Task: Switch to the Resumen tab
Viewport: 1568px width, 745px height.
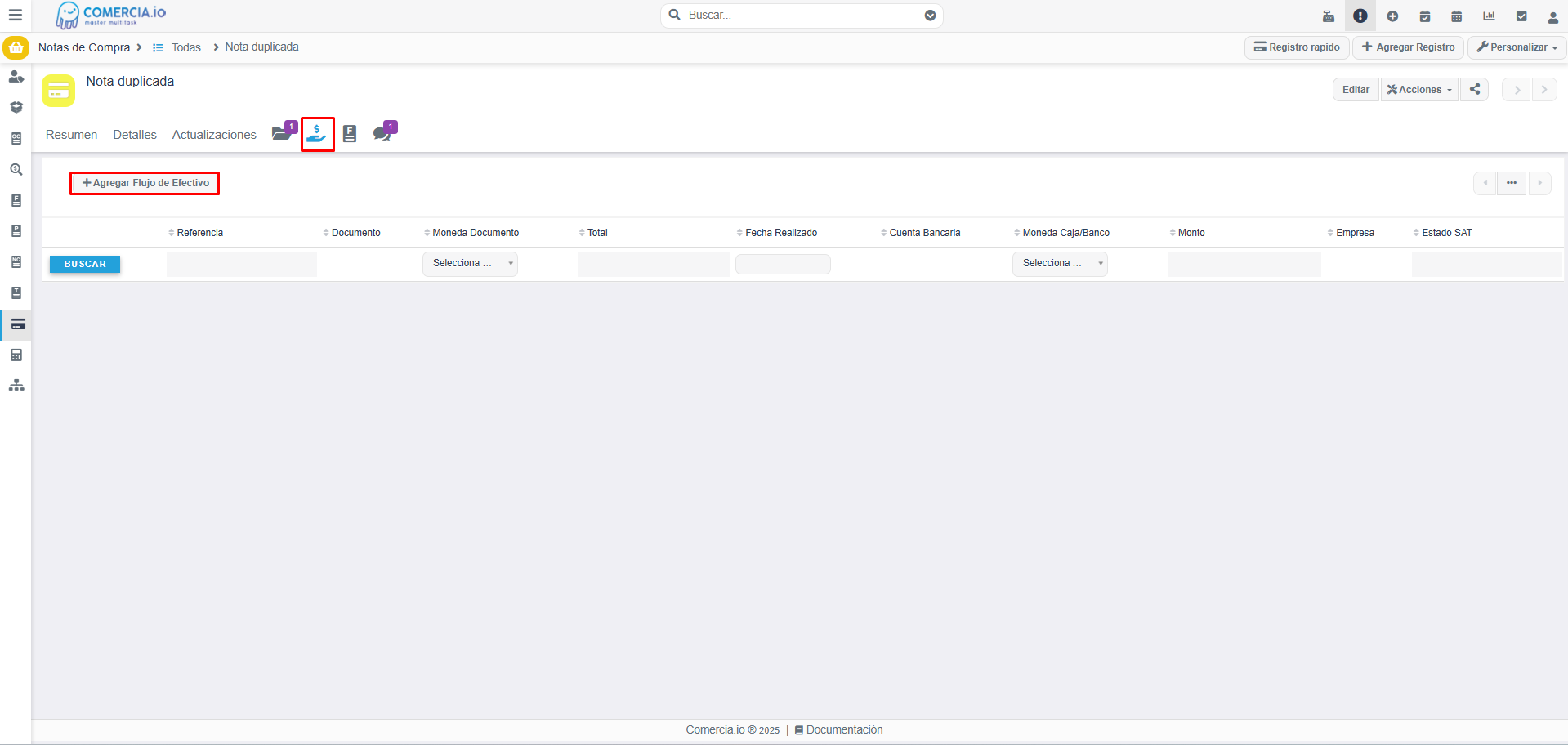Action: coord(71,135)
